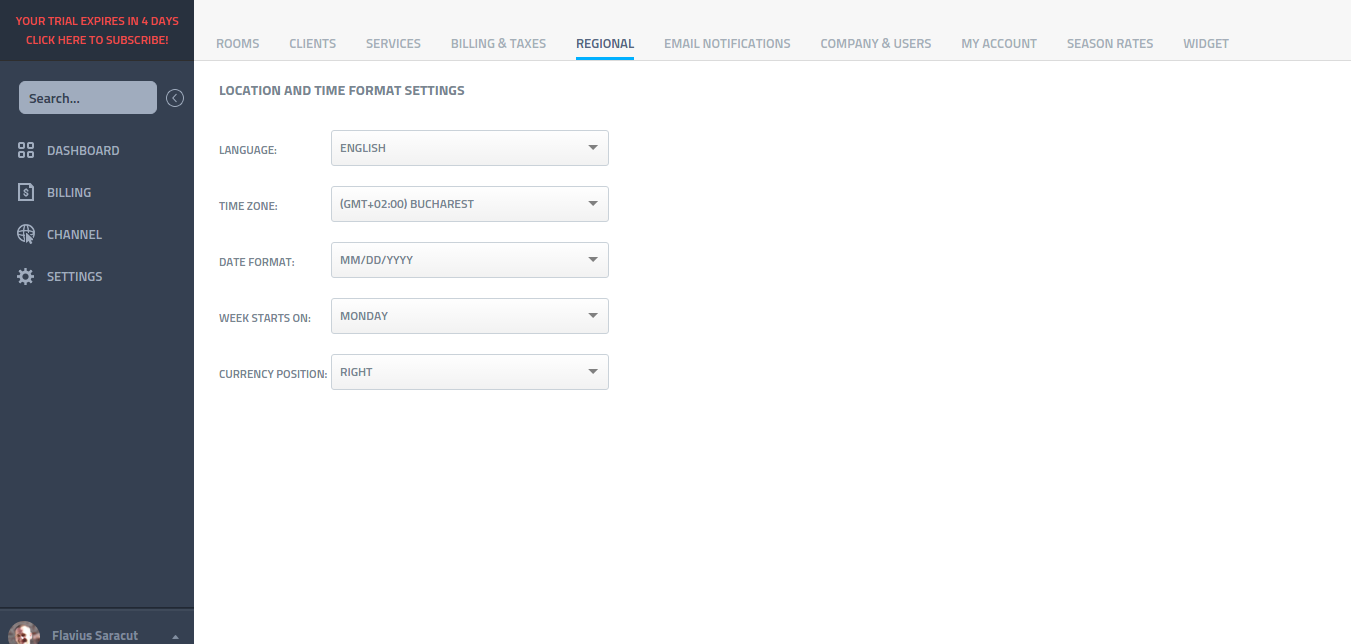Image resolution: width=1351 pixels, height=644 pixels.
Task: Click the Channel globe icon
Action: [x=26, y=234]
